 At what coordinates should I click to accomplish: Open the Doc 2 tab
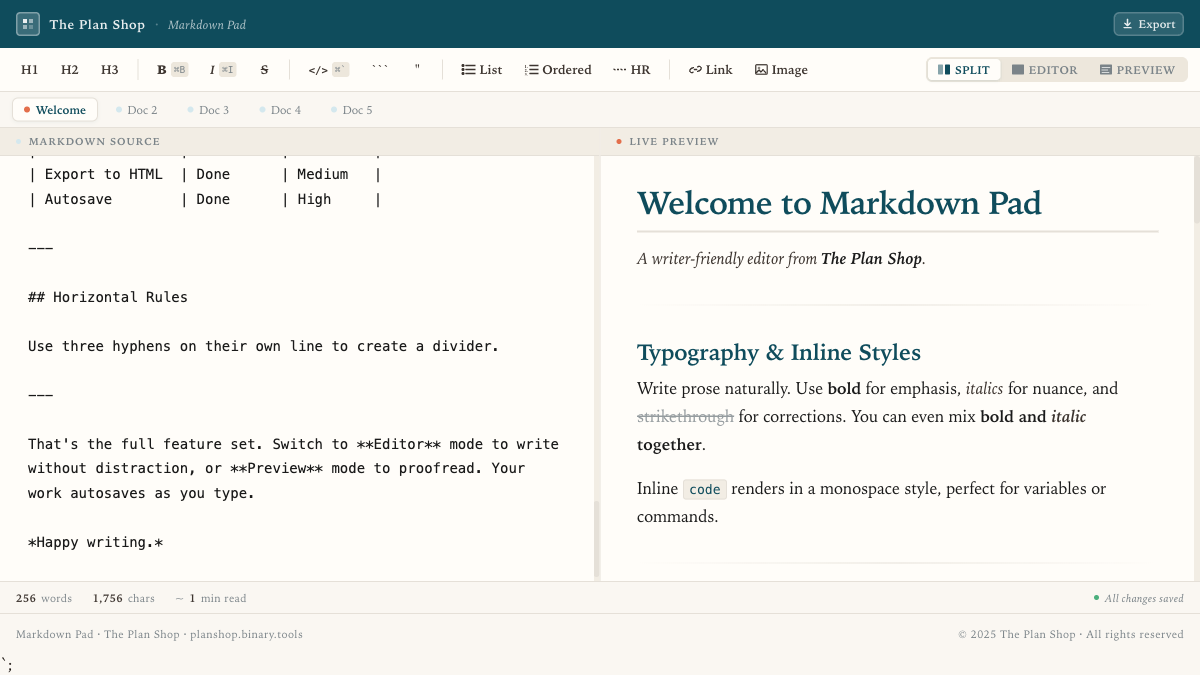tap(136, 110)
